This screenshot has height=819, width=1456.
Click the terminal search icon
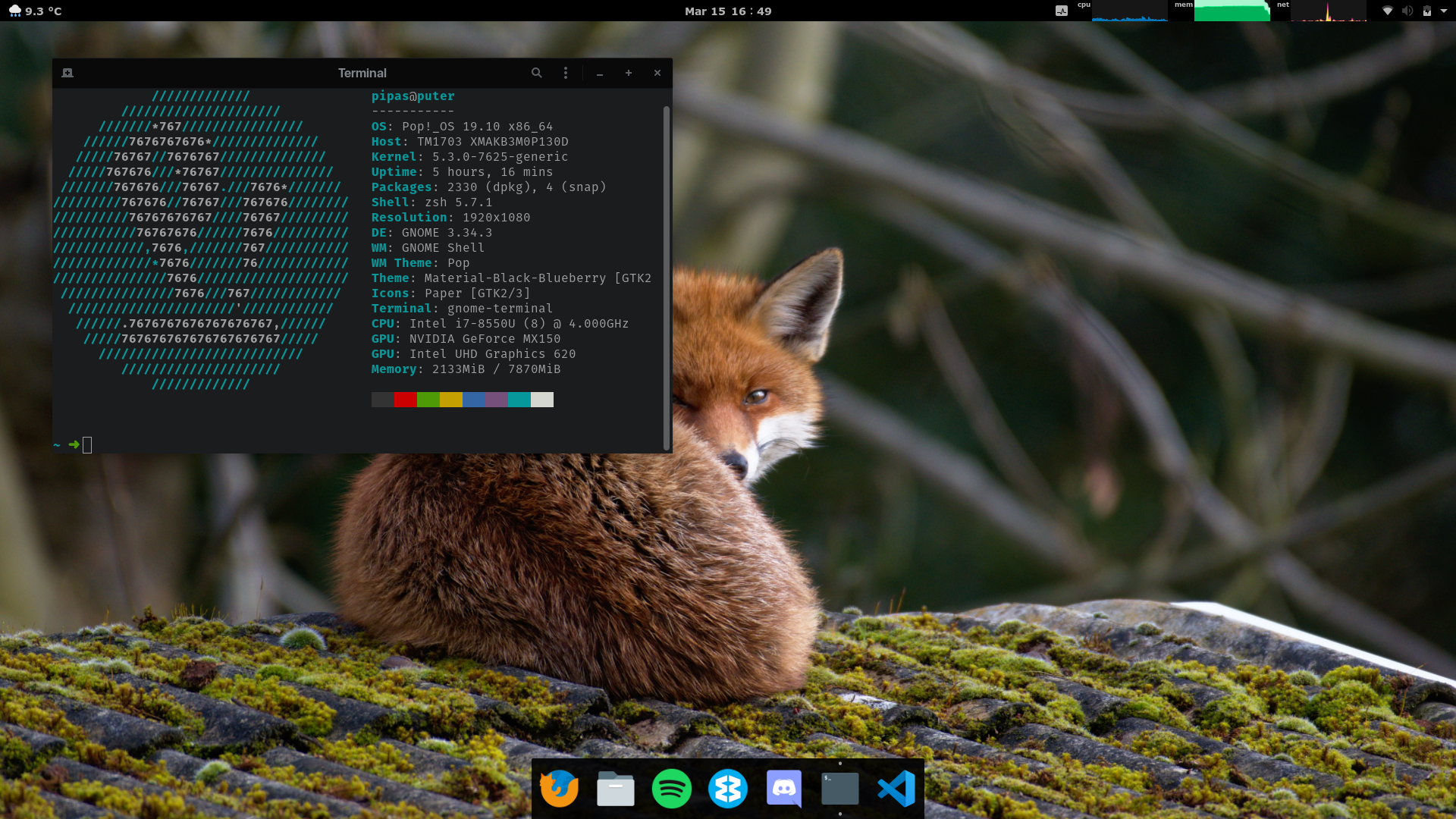[536, 73]
